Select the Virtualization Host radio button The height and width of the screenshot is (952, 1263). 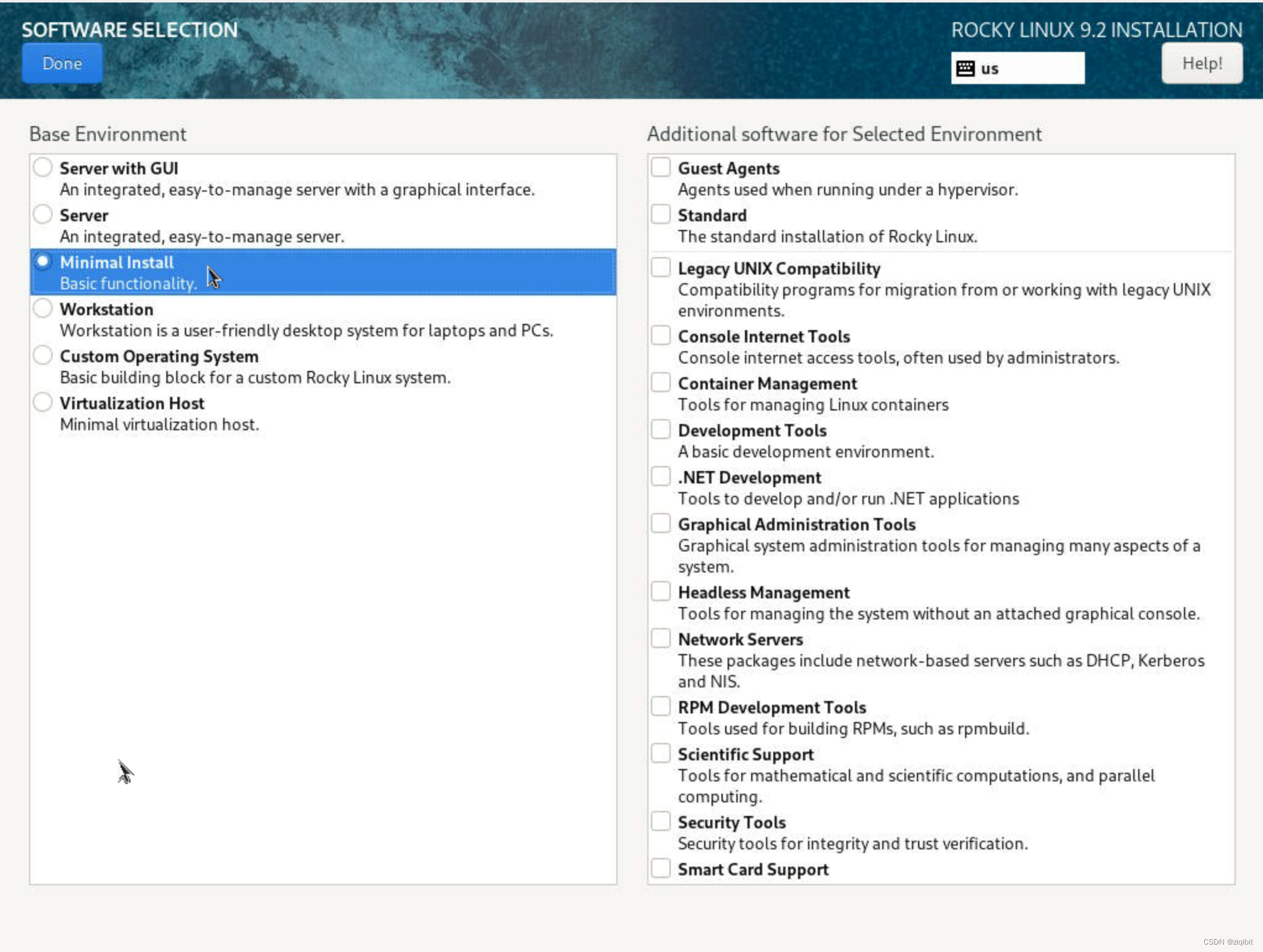[x=43, y=402]
